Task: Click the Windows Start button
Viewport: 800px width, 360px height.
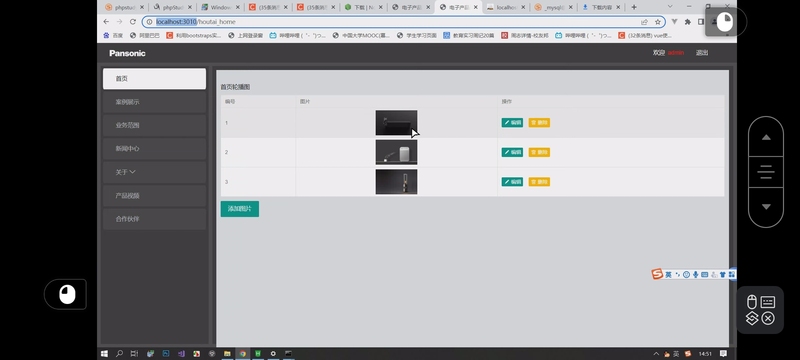Action: (104, 353)
